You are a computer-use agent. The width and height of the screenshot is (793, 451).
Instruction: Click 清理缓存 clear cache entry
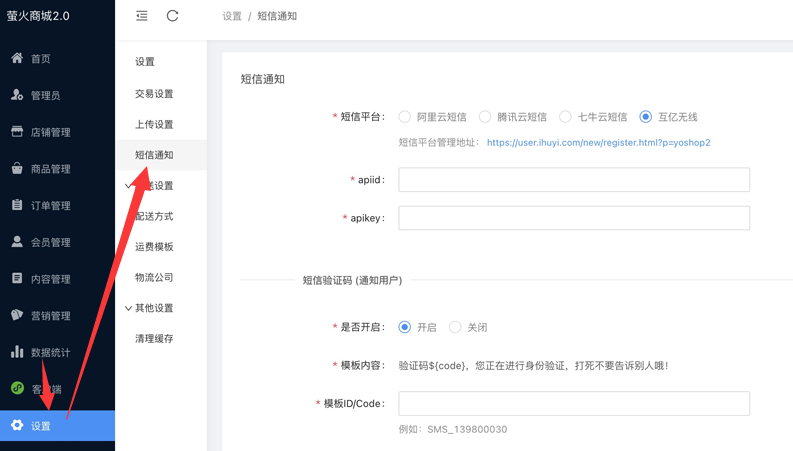click(154, 339)
